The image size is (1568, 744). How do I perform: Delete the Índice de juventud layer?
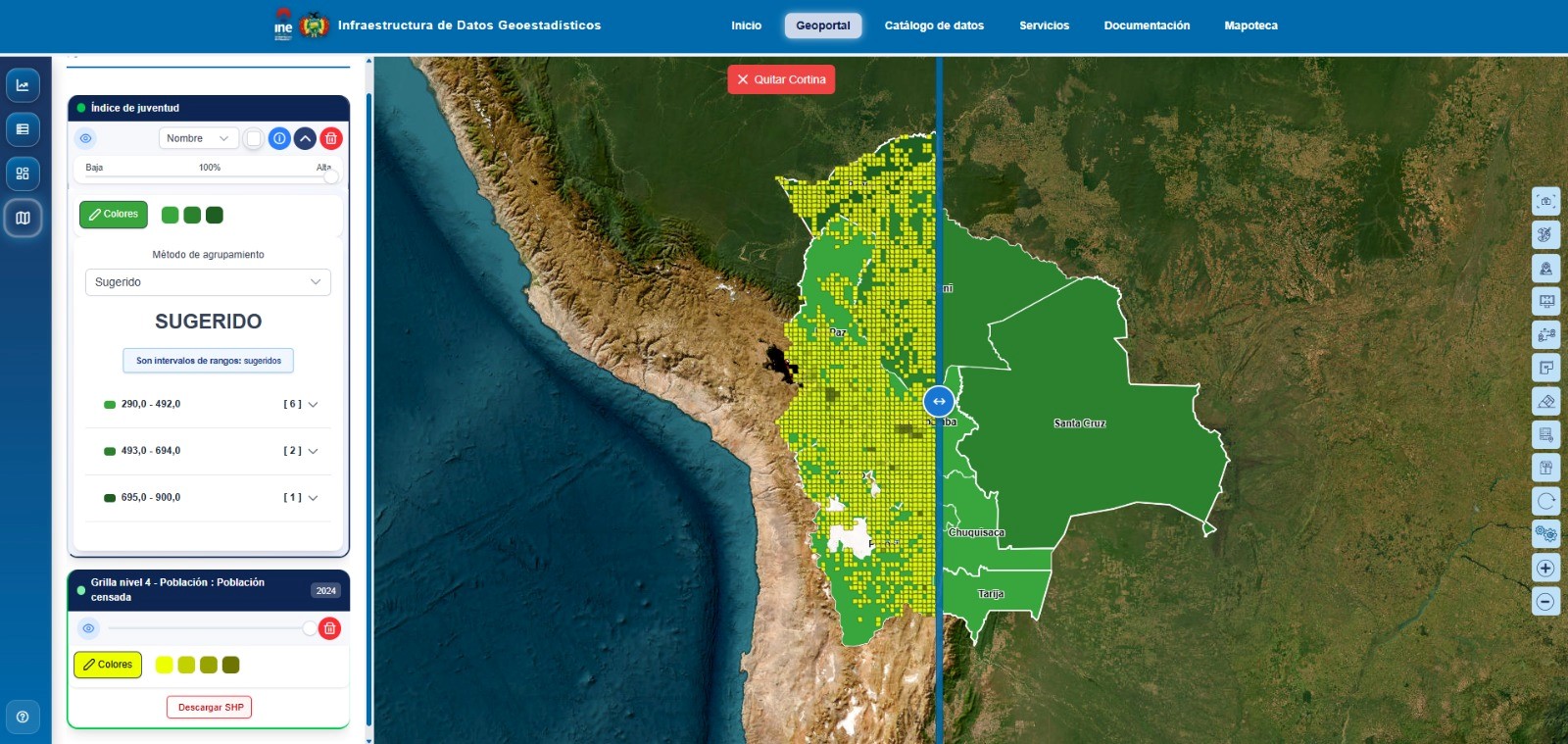[331, 139]
